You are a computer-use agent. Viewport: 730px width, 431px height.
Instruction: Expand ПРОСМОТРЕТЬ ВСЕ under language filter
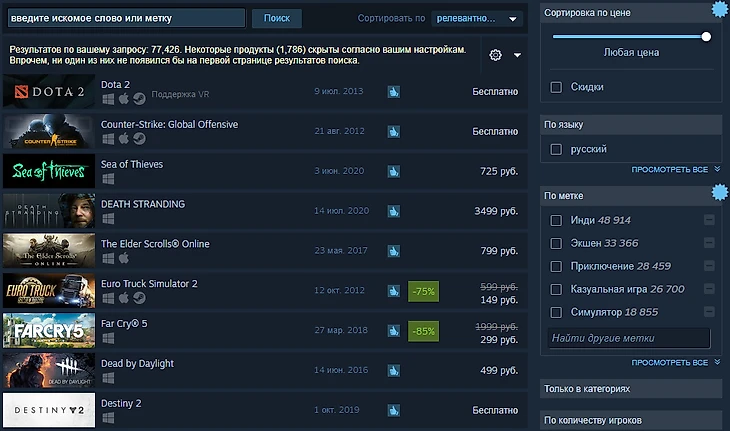point(675,169)
